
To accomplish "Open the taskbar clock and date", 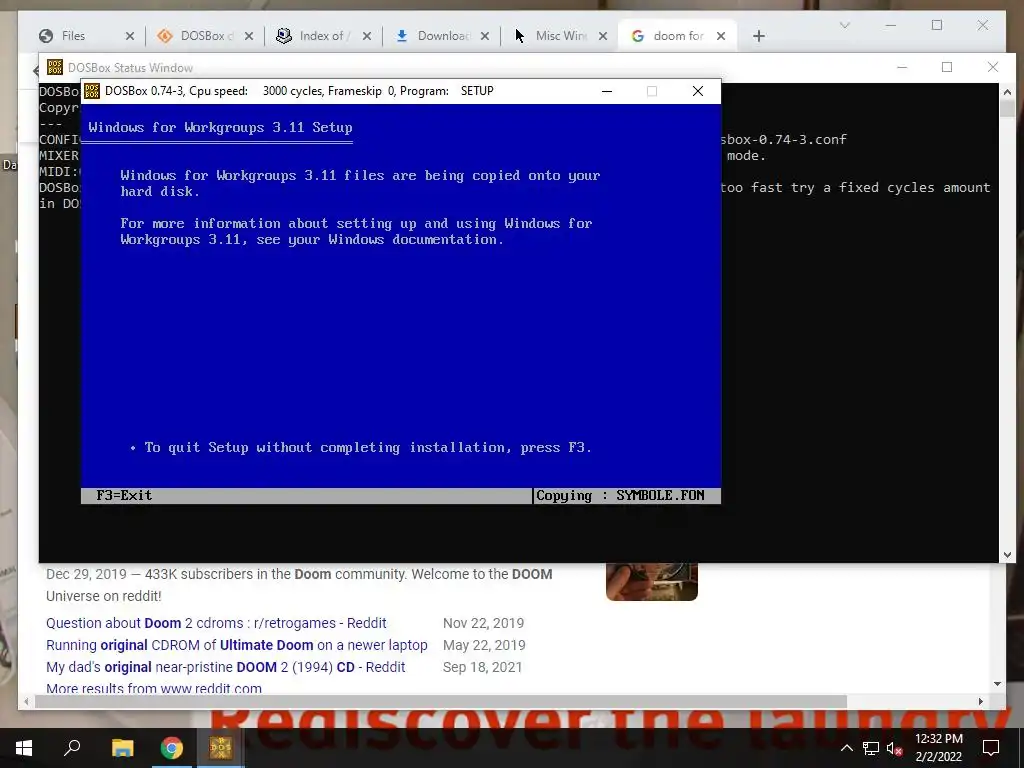I will (x=938, y=748).
